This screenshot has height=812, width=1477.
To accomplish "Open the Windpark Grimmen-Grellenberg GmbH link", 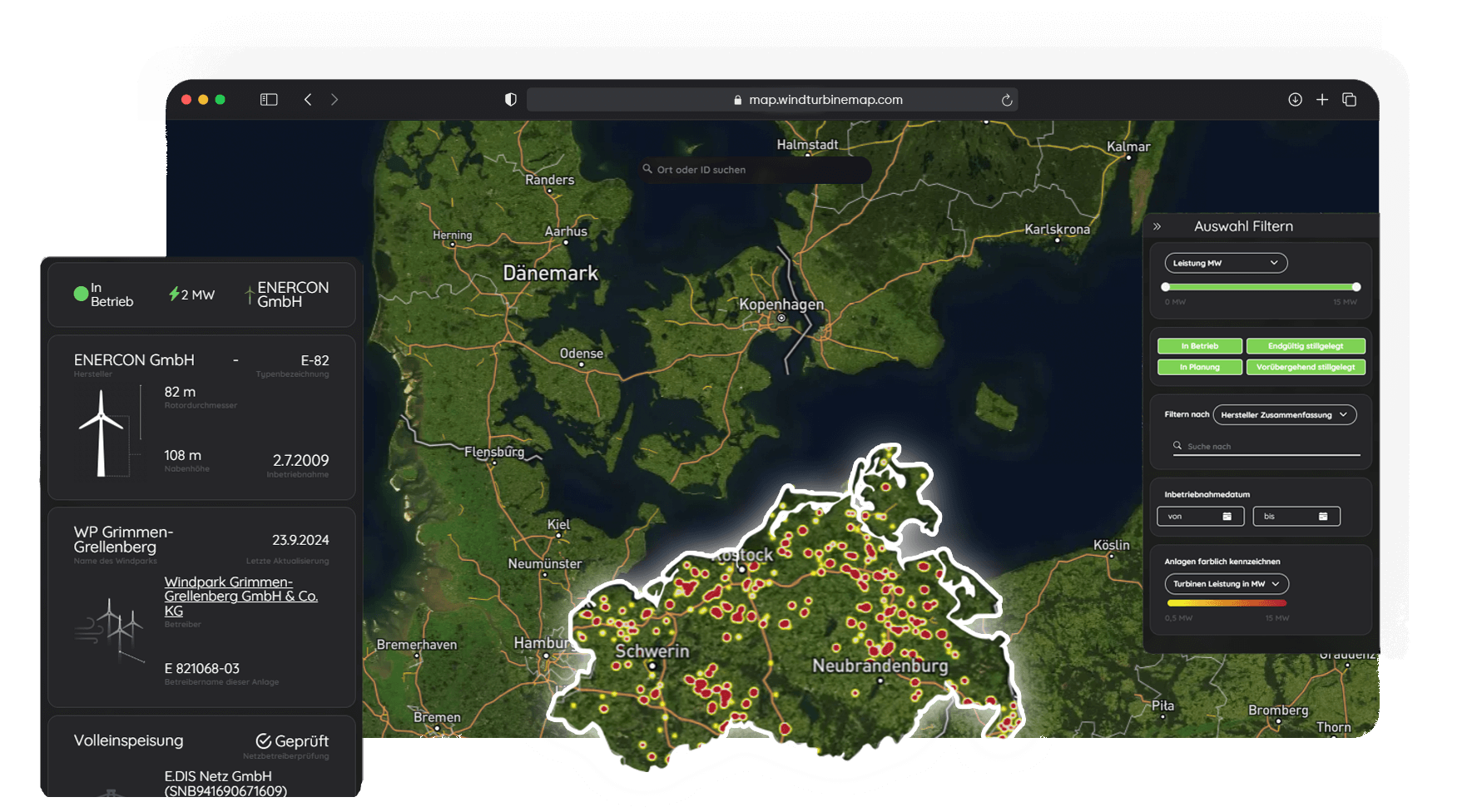I will 241,597.
